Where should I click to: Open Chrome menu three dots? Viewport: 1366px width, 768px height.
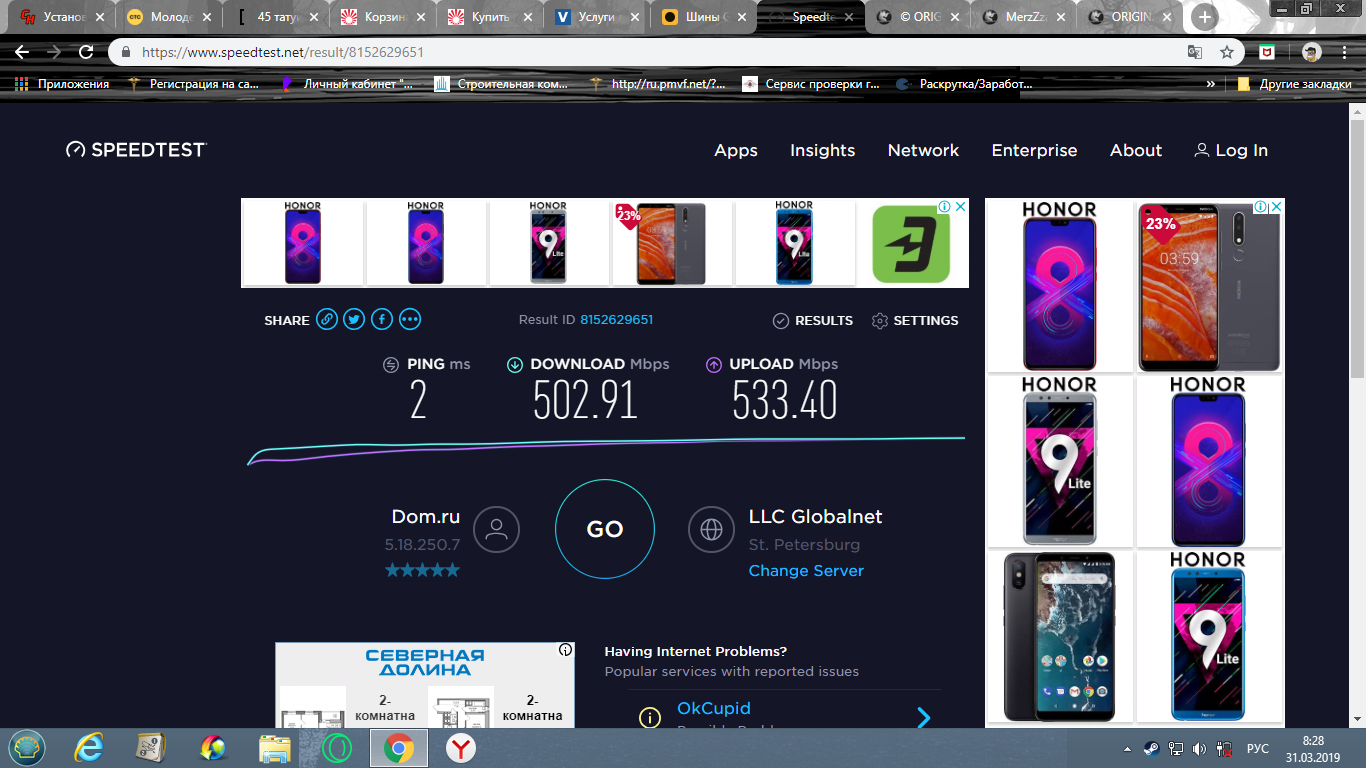1346,52
